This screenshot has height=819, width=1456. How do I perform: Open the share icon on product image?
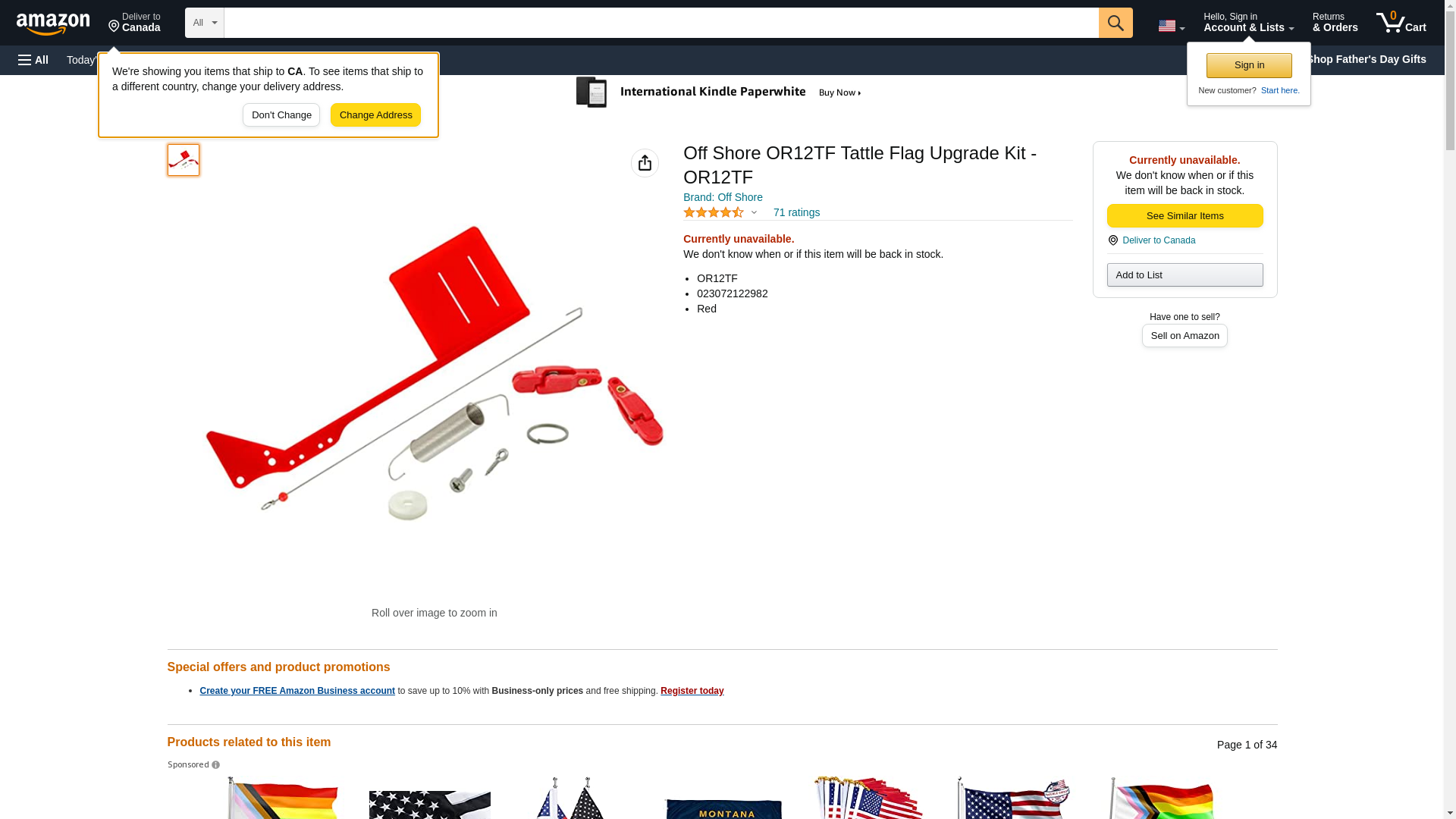645,163
